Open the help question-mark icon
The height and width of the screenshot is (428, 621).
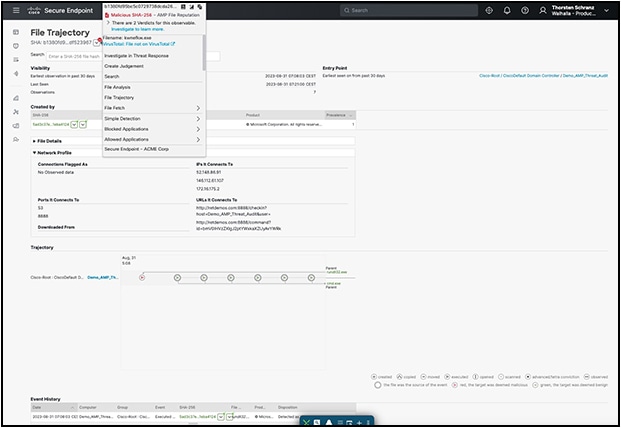tap(525, 11)
